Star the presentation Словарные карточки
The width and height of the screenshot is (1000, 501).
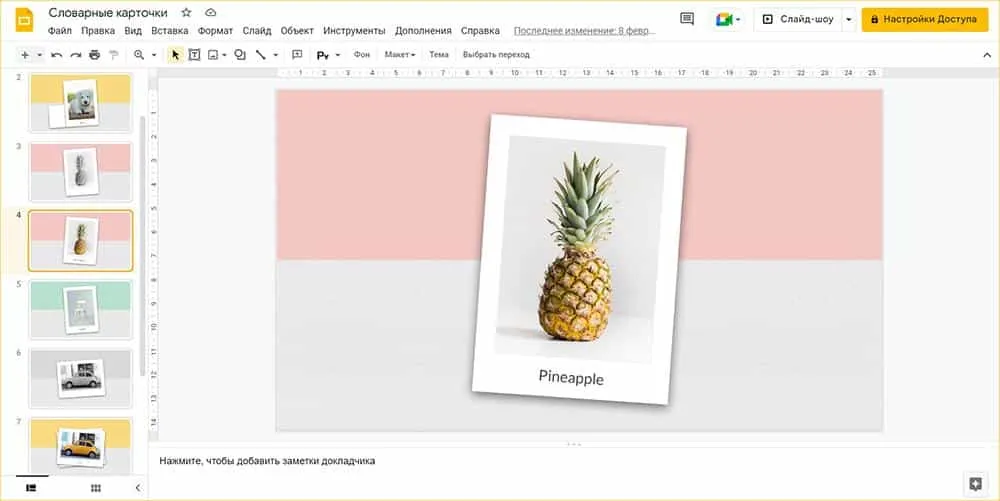[186, 12]
